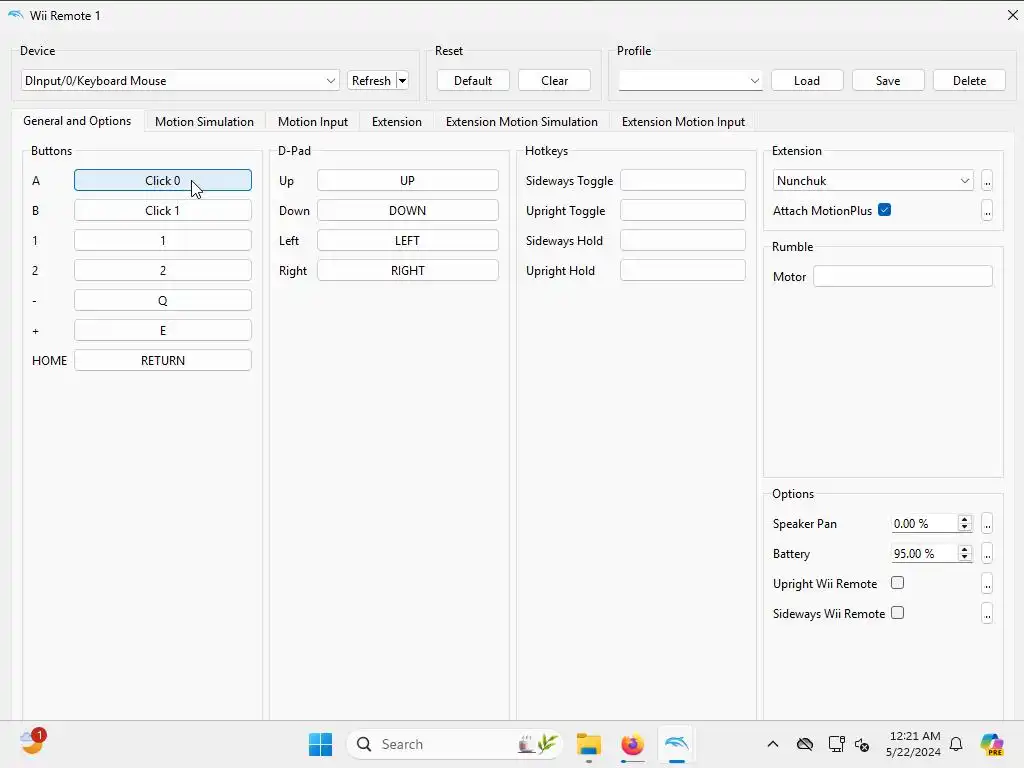The height and width of the screenshot is (768, 1024).
Task: Save the current profile
Action: coord(888,80)
